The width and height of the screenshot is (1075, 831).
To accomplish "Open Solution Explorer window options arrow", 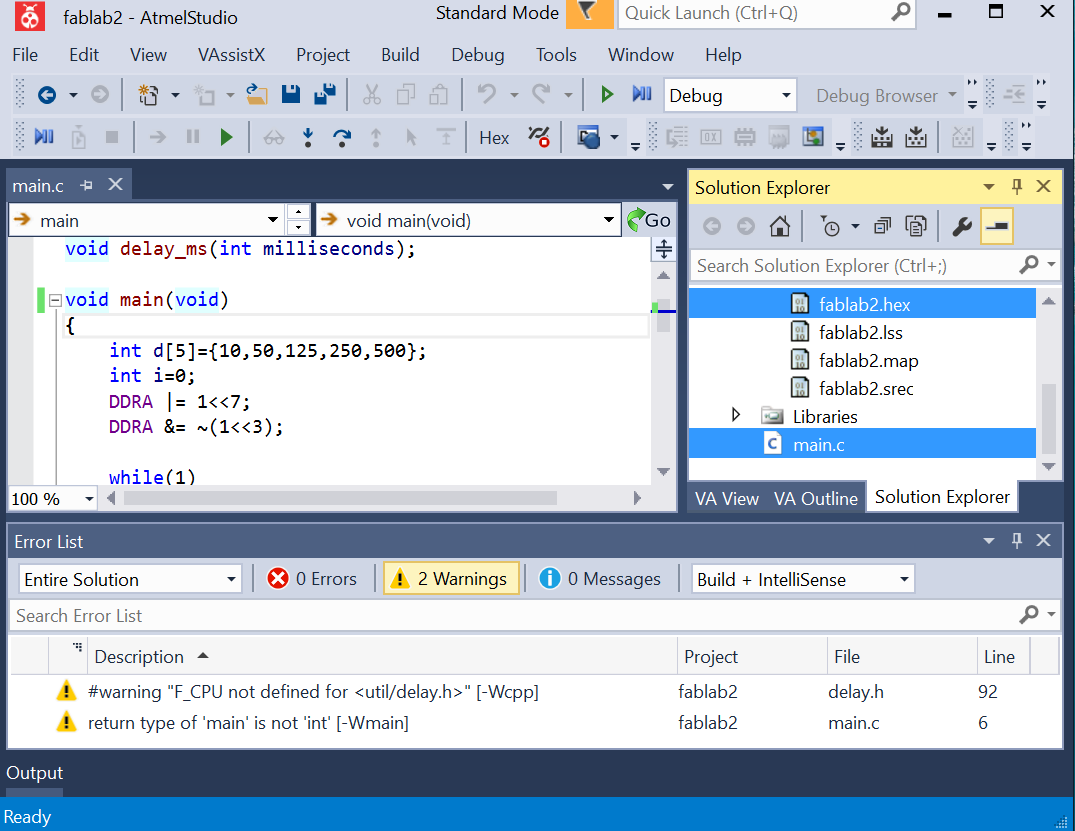I will (x=989, y=186).
